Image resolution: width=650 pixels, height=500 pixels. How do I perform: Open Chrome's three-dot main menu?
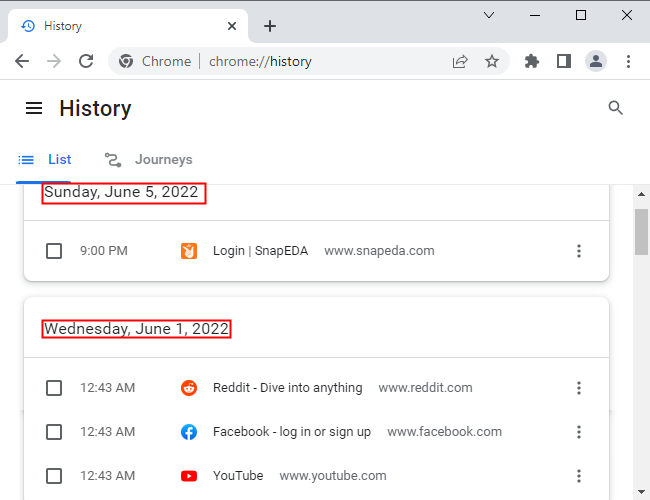click(x=628, y=61)
